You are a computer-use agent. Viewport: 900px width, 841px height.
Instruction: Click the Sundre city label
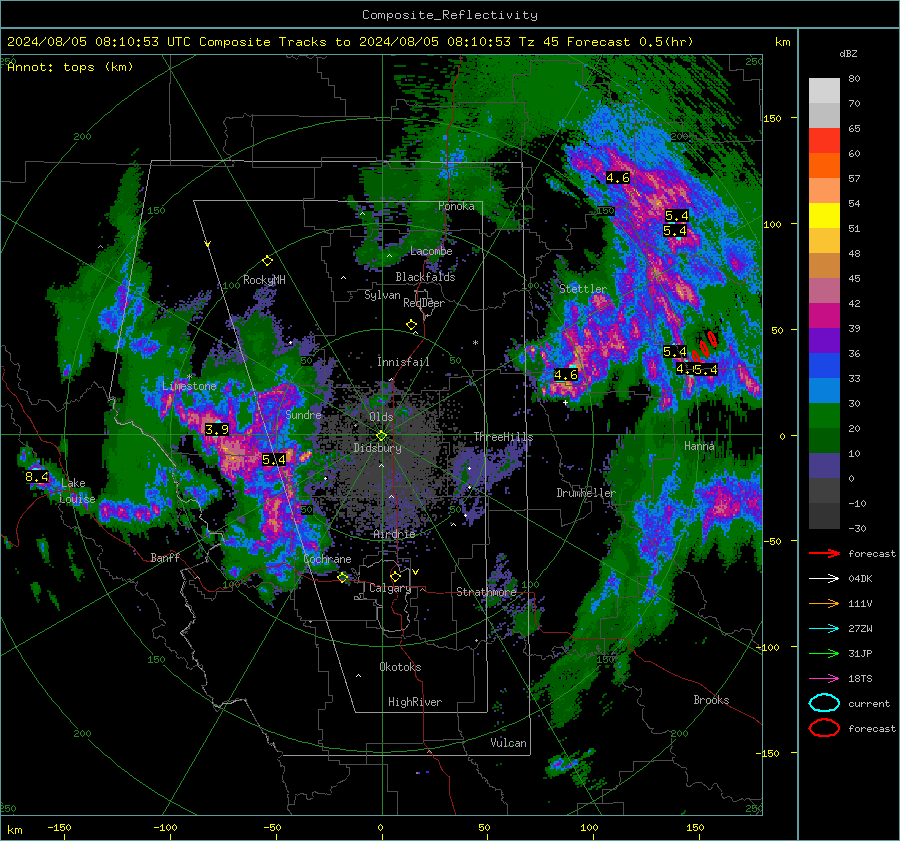[x=303, y=414]
